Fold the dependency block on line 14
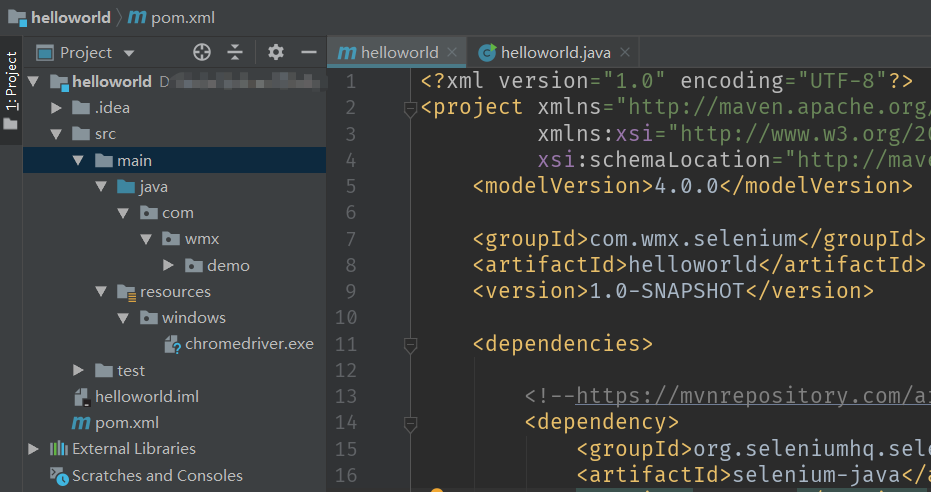 click(x=410, y=424)
